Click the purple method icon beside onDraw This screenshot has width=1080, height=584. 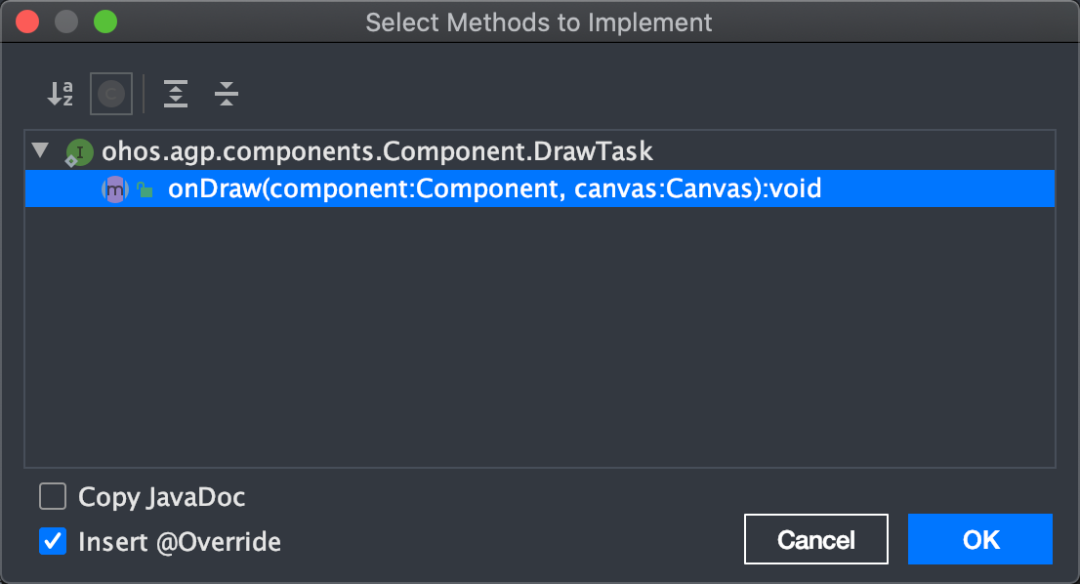click(115, 189)
